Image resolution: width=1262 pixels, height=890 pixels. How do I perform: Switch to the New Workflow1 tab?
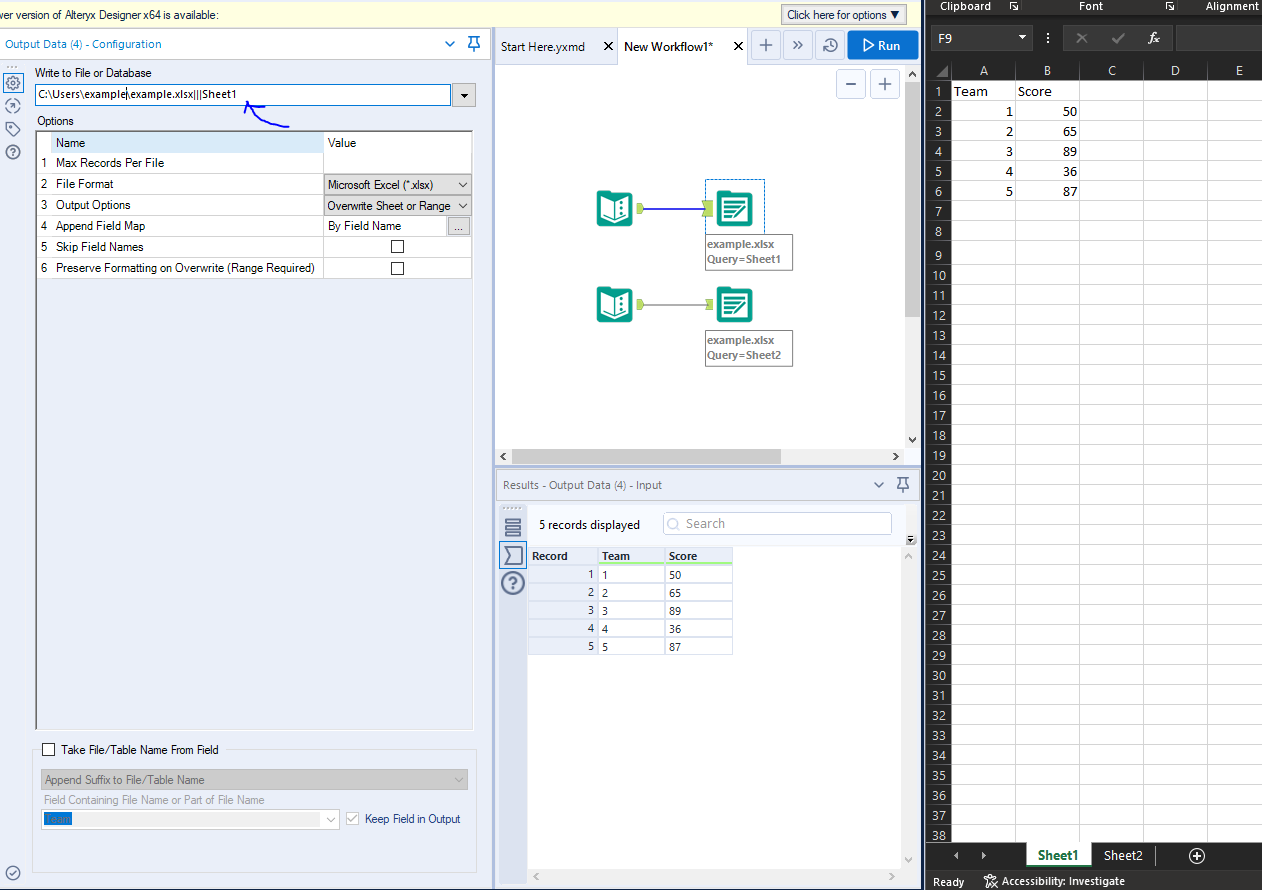668,46
